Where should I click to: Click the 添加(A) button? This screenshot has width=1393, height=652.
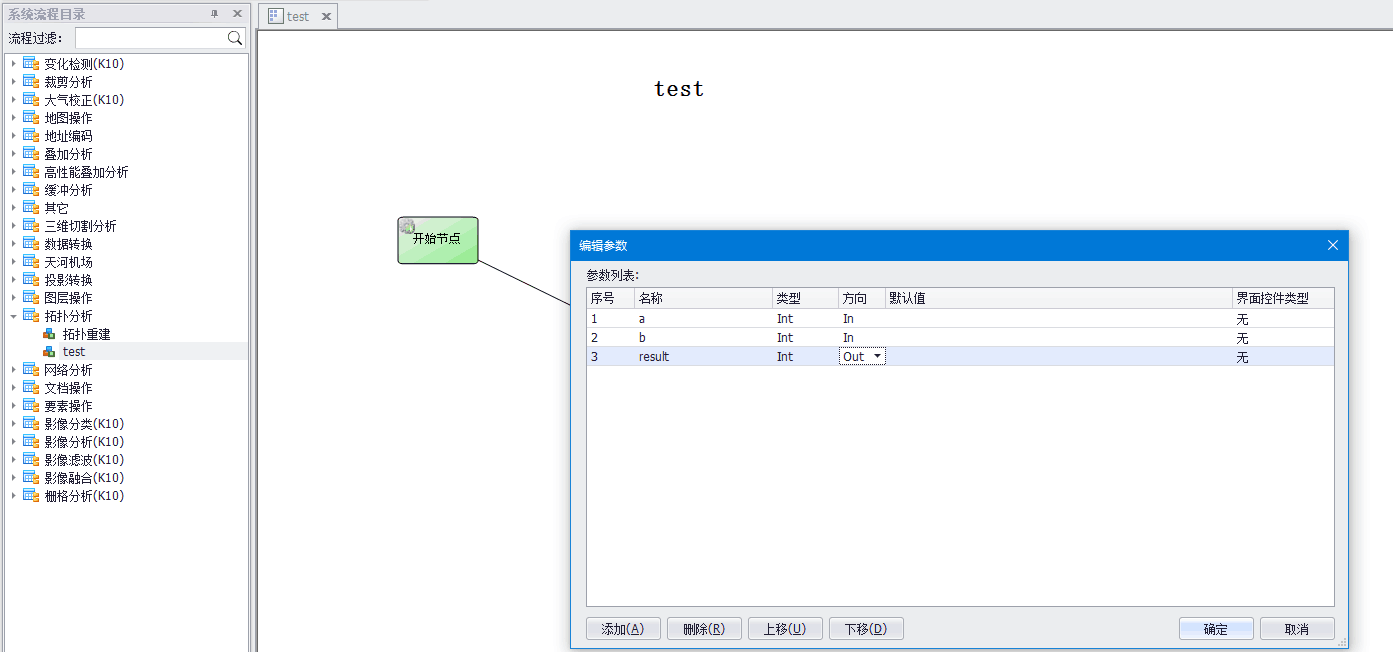[622, 629]
